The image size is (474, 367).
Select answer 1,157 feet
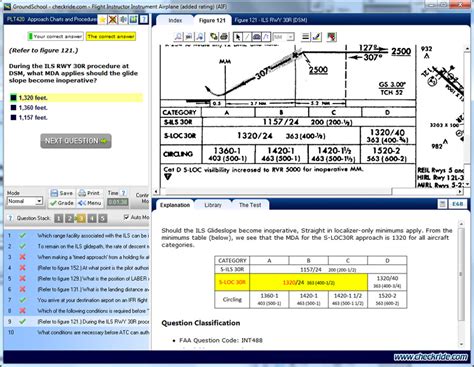coord(29,117)
